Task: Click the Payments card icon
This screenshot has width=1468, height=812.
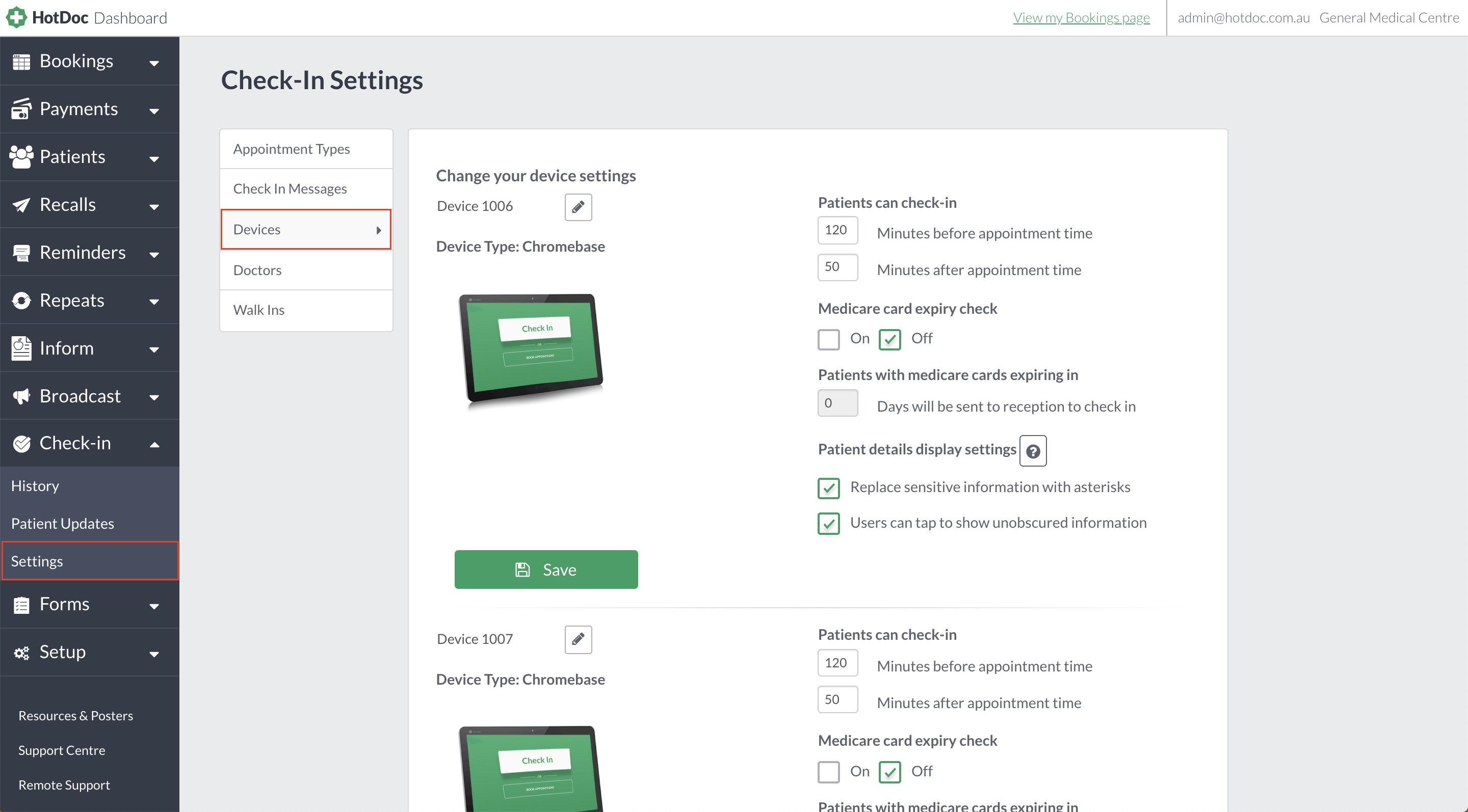Action: click(x=21, y=109)
